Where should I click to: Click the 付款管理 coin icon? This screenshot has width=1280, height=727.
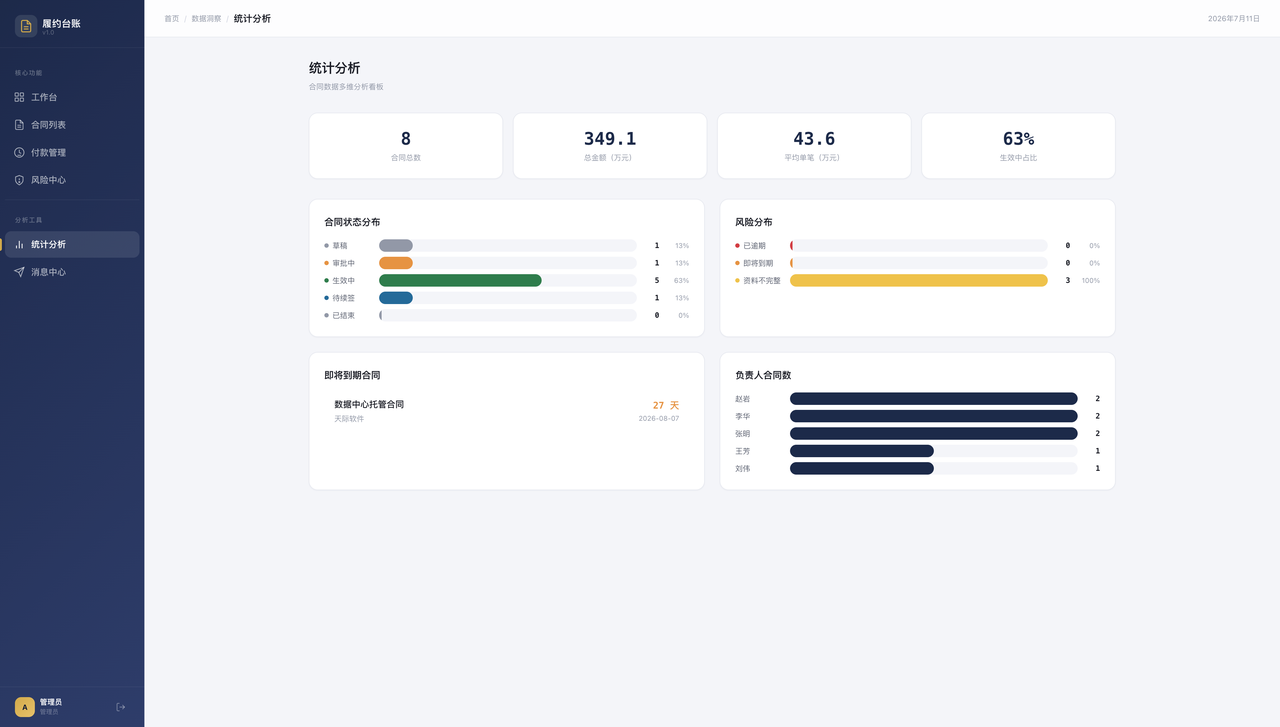click(19, 152)
